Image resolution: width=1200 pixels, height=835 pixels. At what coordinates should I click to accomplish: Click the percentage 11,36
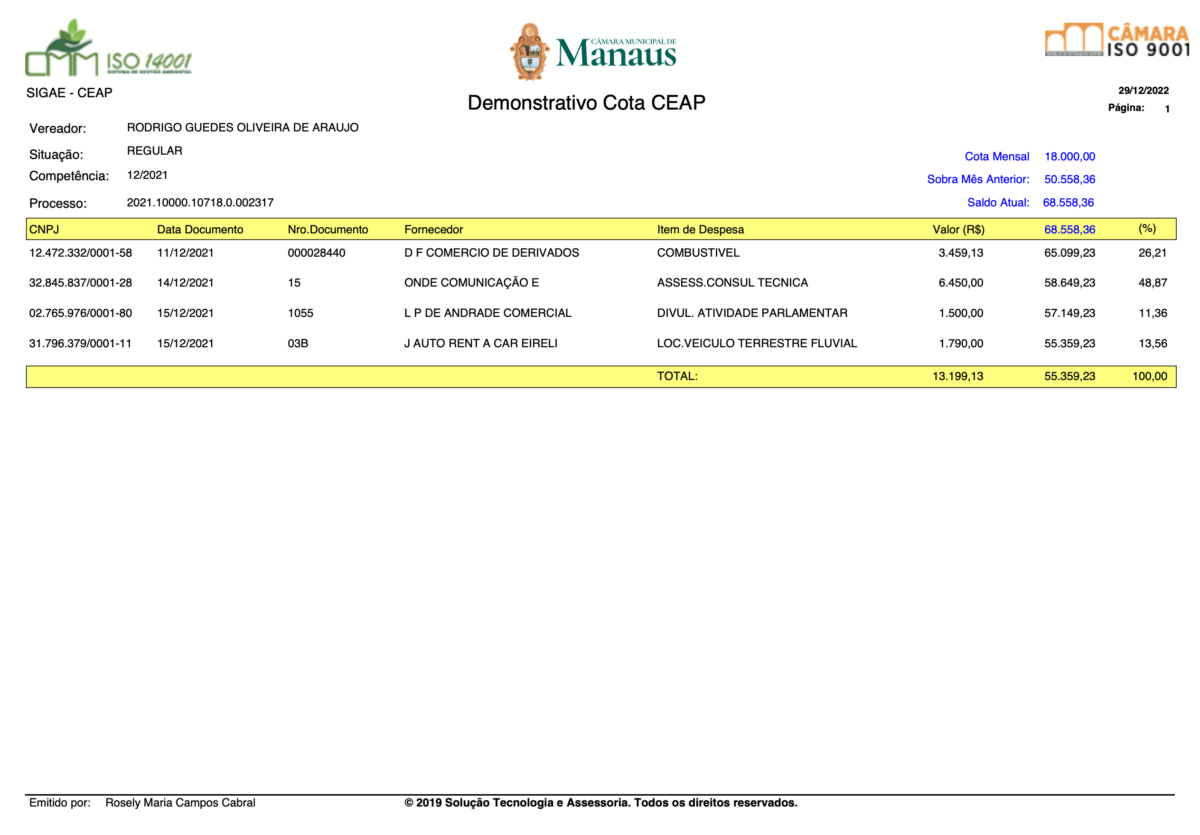[x=1153, y=313]
